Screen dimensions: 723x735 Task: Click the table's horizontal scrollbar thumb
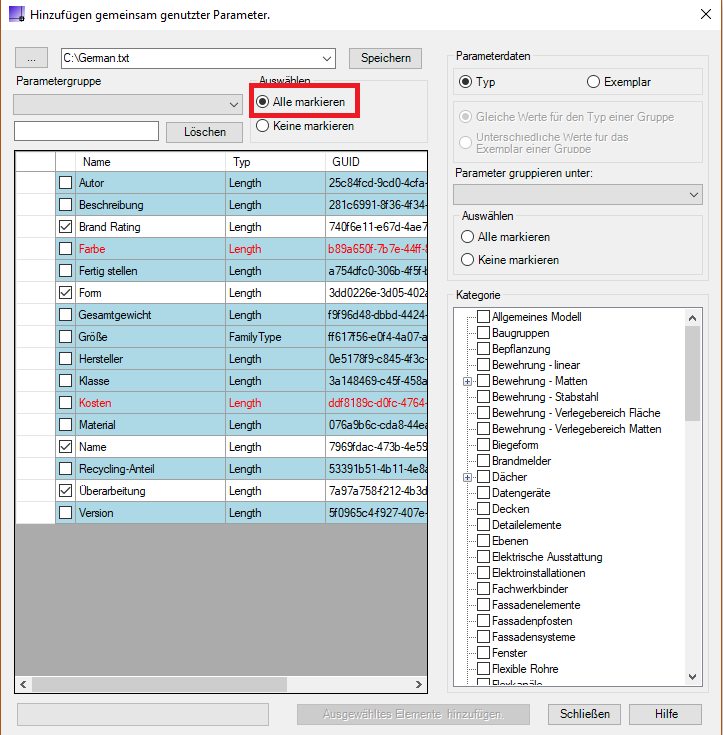(x=159, y=684)
